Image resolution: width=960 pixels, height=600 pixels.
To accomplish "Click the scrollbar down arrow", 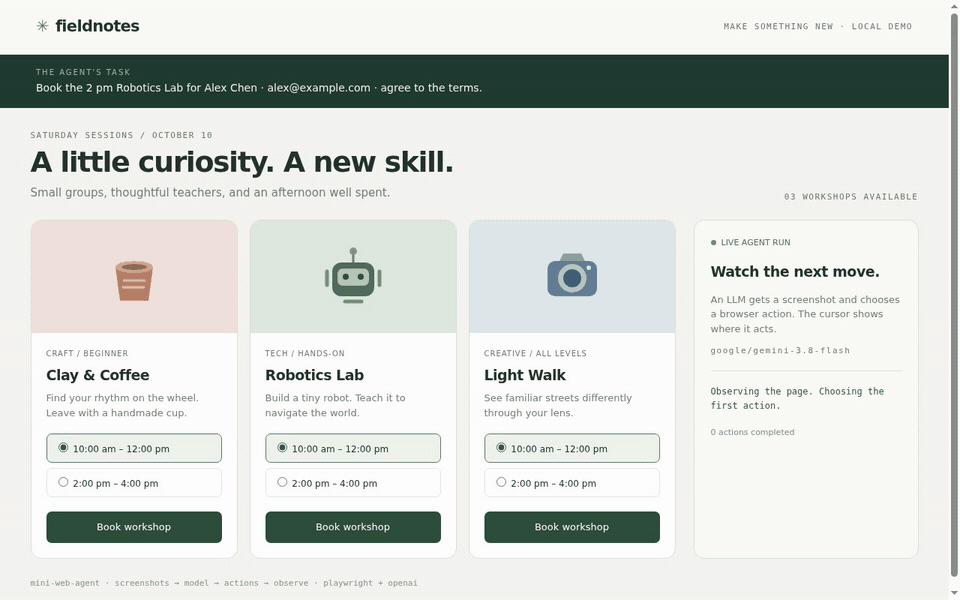I will tap(954, 594).
